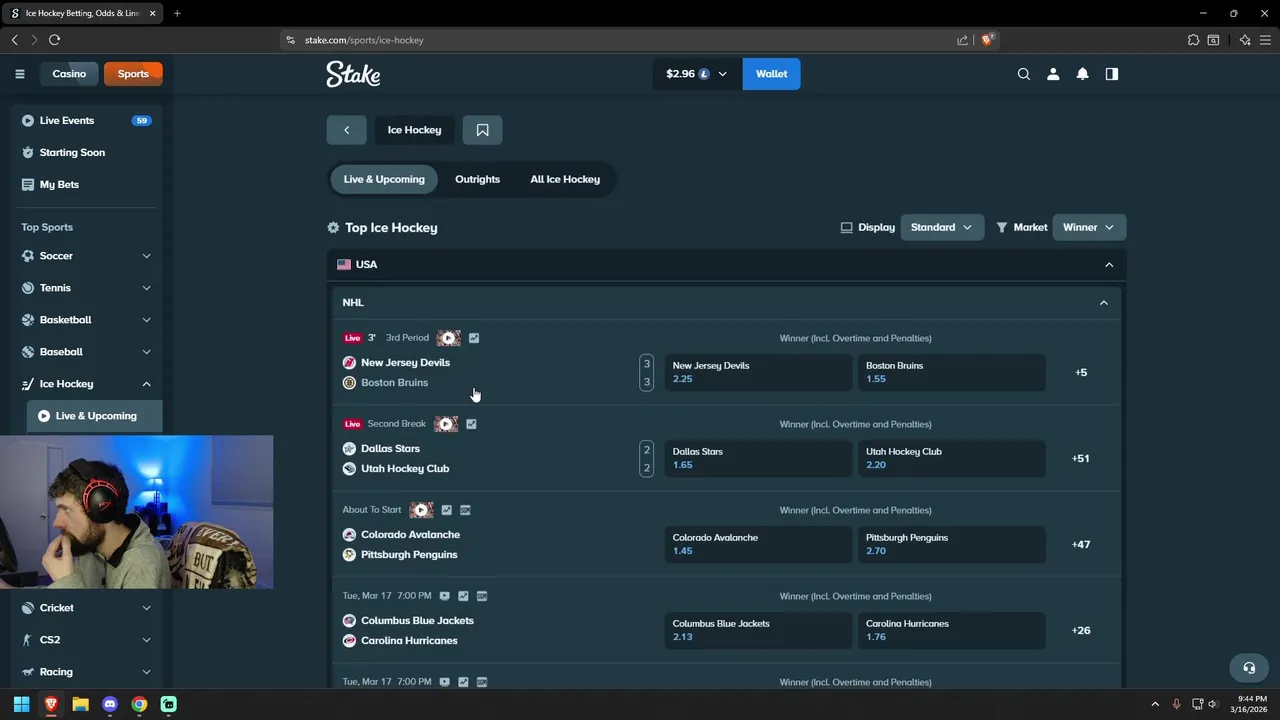Click the Stake logo
This screenshot has width=1280, height=720.
[353, 74]
